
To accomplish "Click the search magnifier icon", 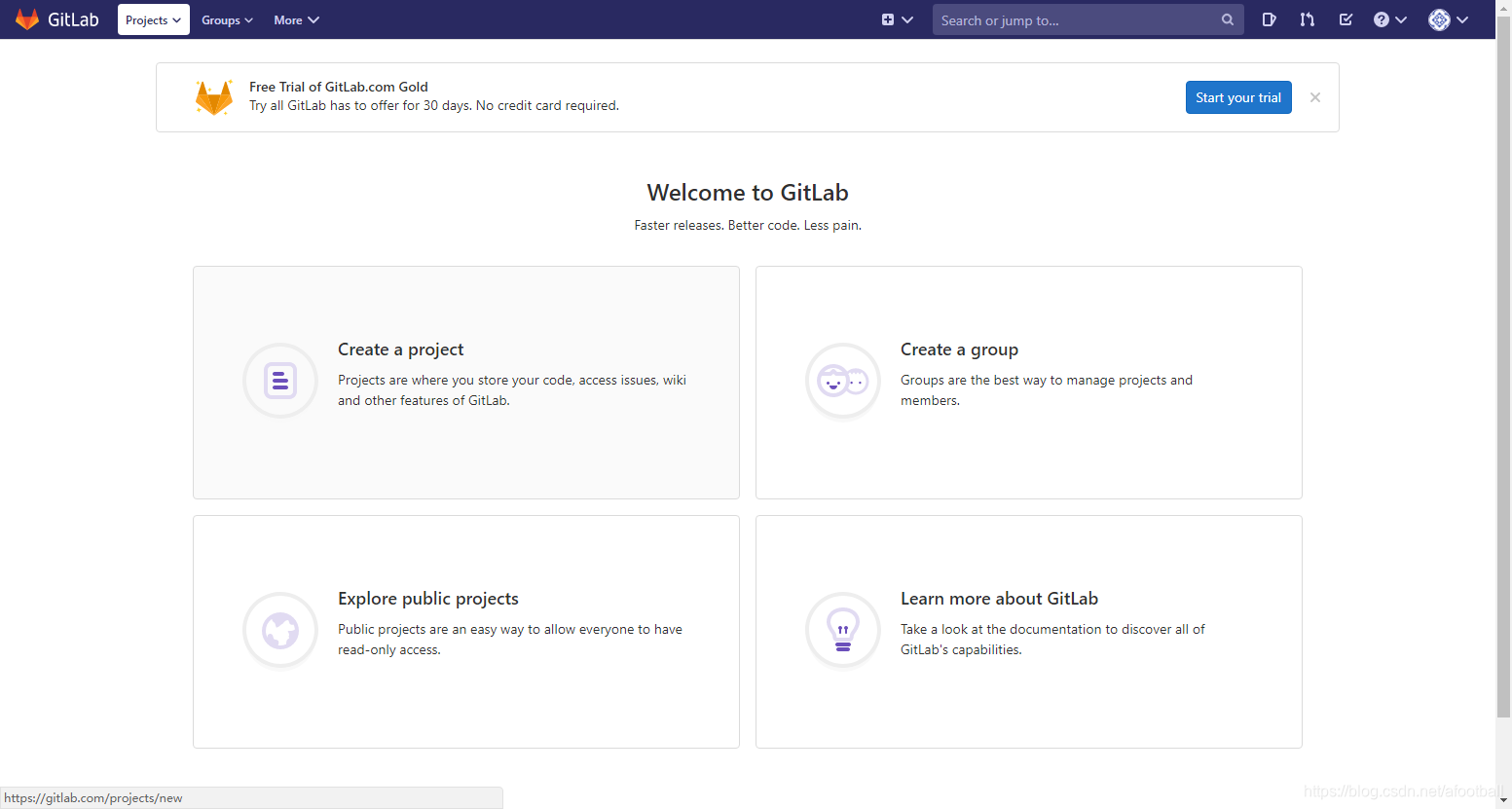I will pos(1228,19).
